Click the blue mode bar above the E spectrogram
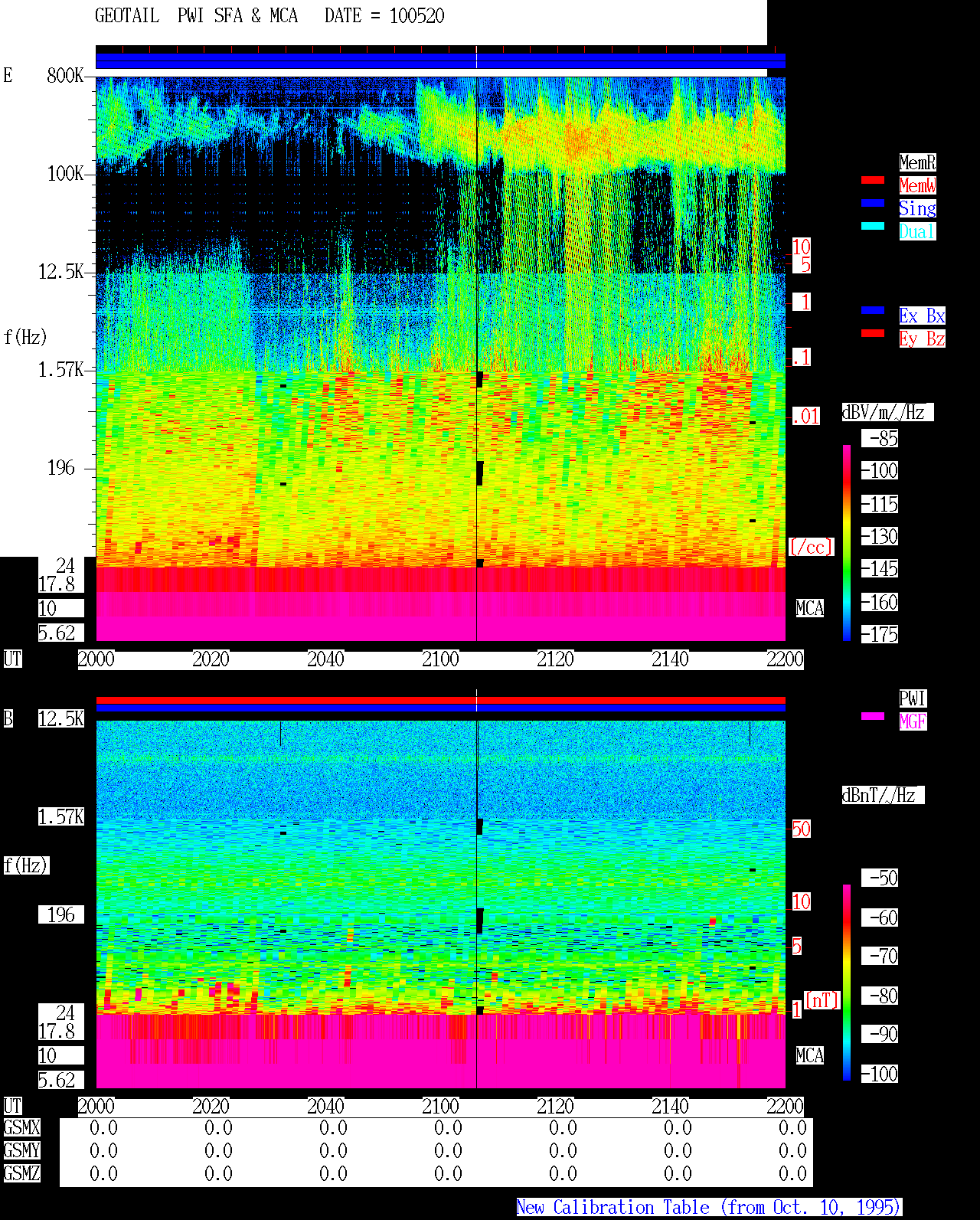Viewport: 980px width, 1220px height. coord(440,61)
